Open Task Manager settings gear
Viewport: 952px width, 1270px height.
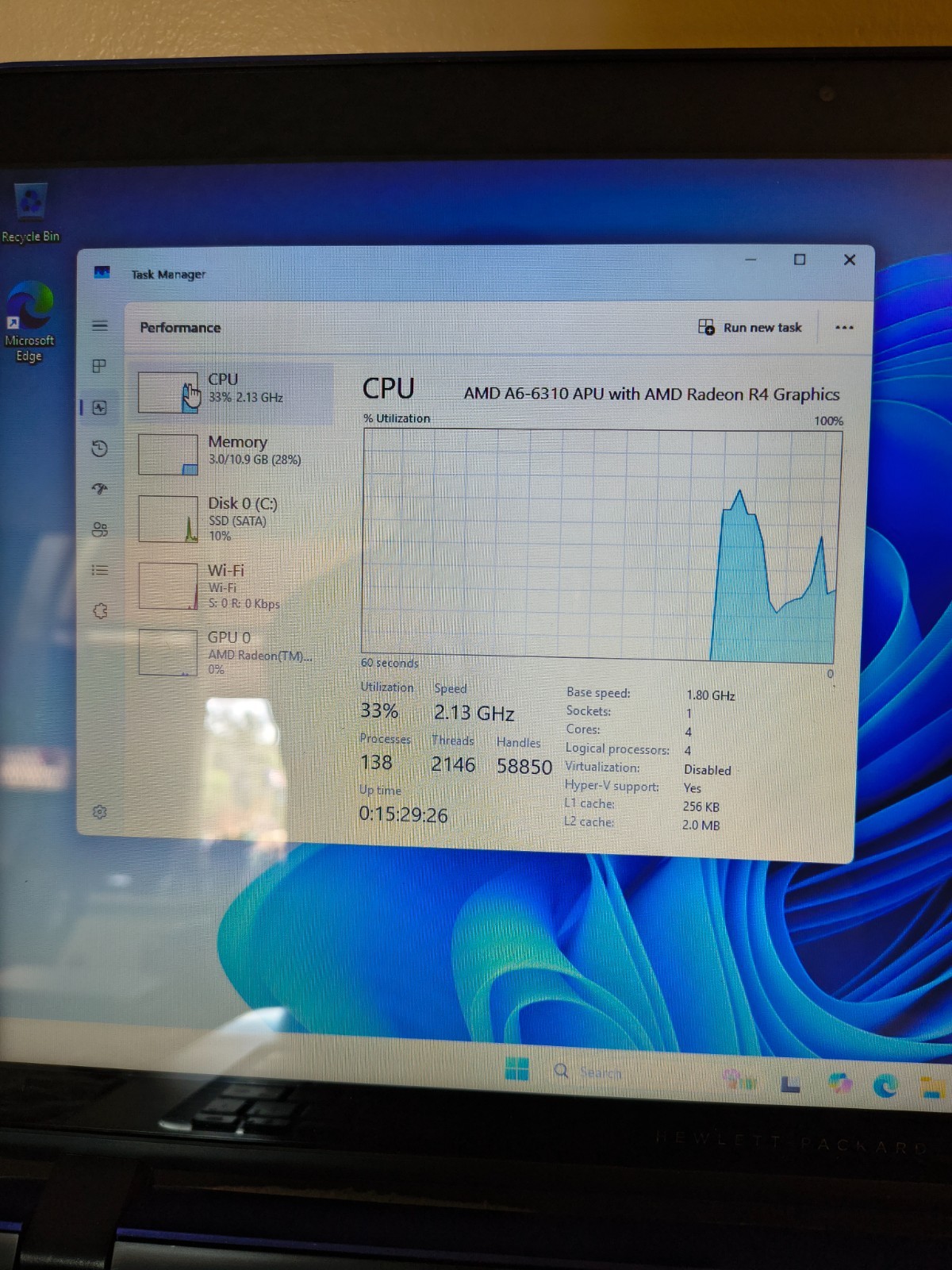[x=99, y=811]
